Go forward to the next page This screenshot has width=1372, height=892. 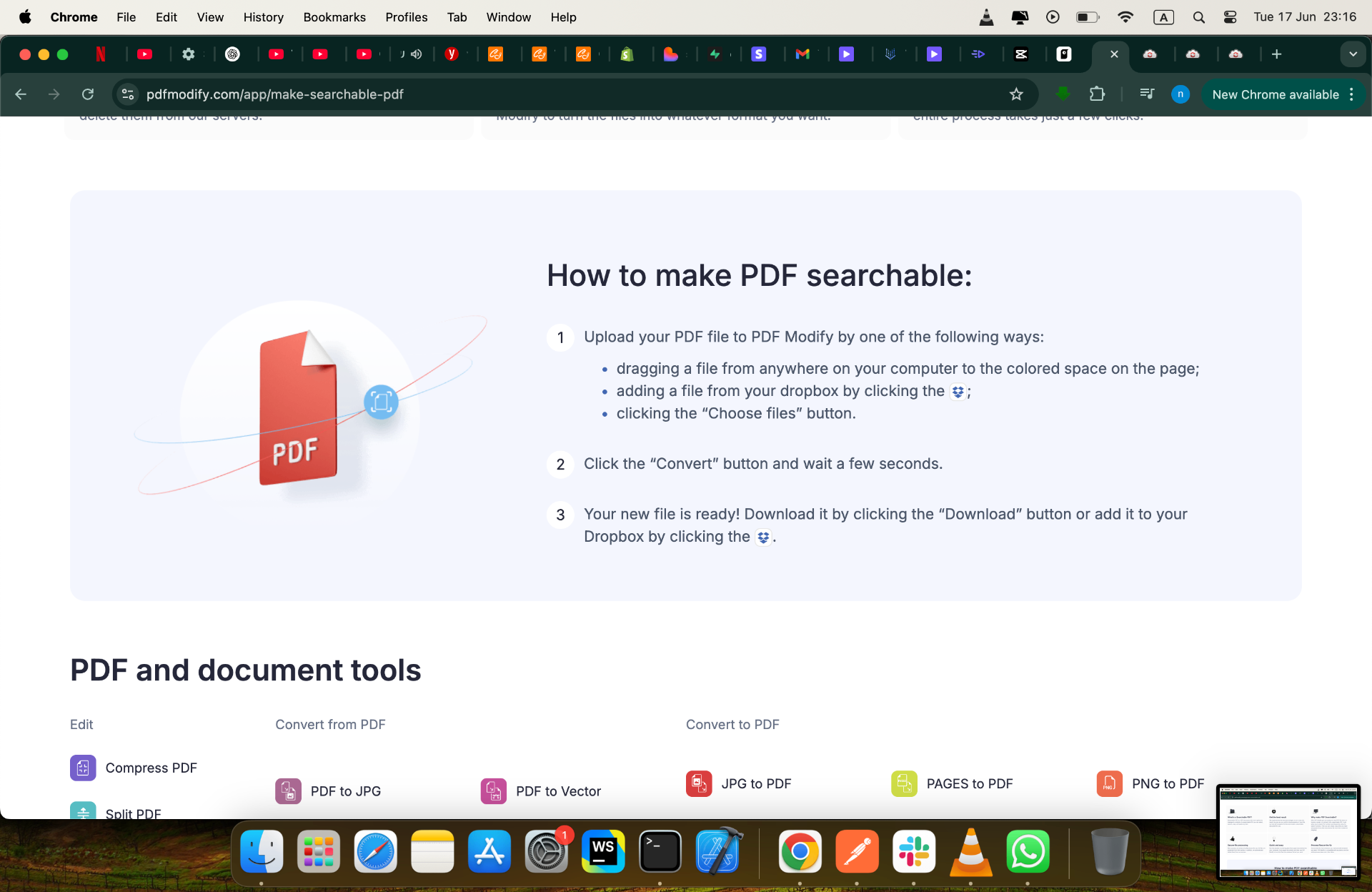pos(54,94)
